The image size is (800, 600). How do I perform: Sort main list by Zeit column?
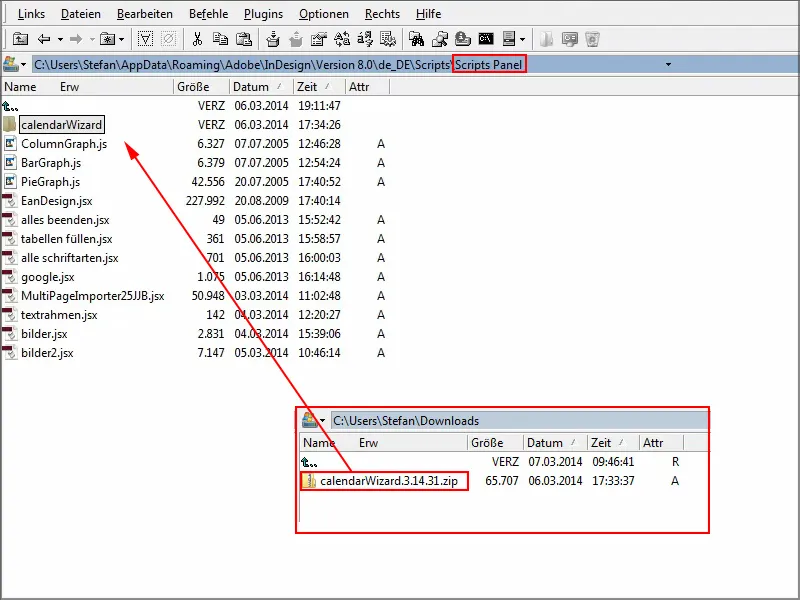tap(307, 87)
